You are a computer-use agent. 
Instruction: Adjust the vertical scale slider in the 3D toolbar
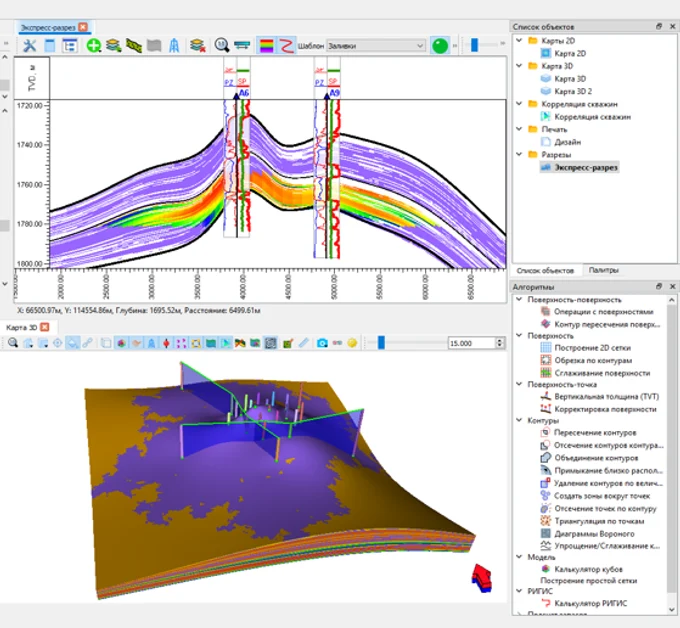380,343
